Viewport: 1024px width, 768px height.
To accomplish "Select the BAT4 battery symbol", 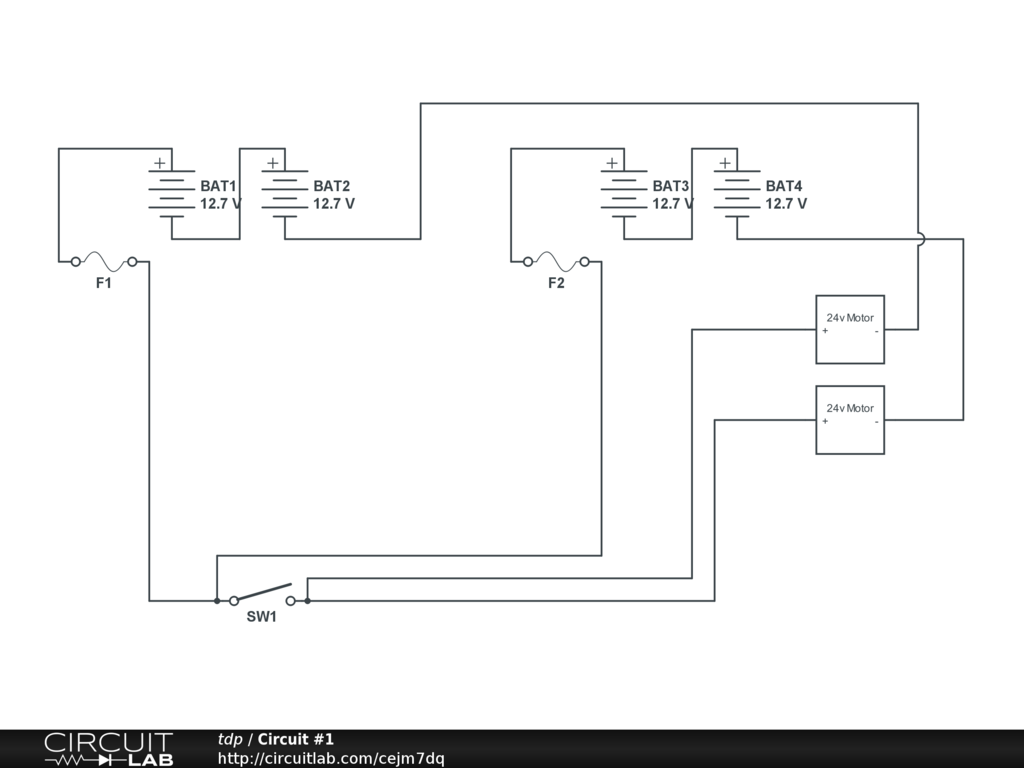I will click(x=737, y=194).
